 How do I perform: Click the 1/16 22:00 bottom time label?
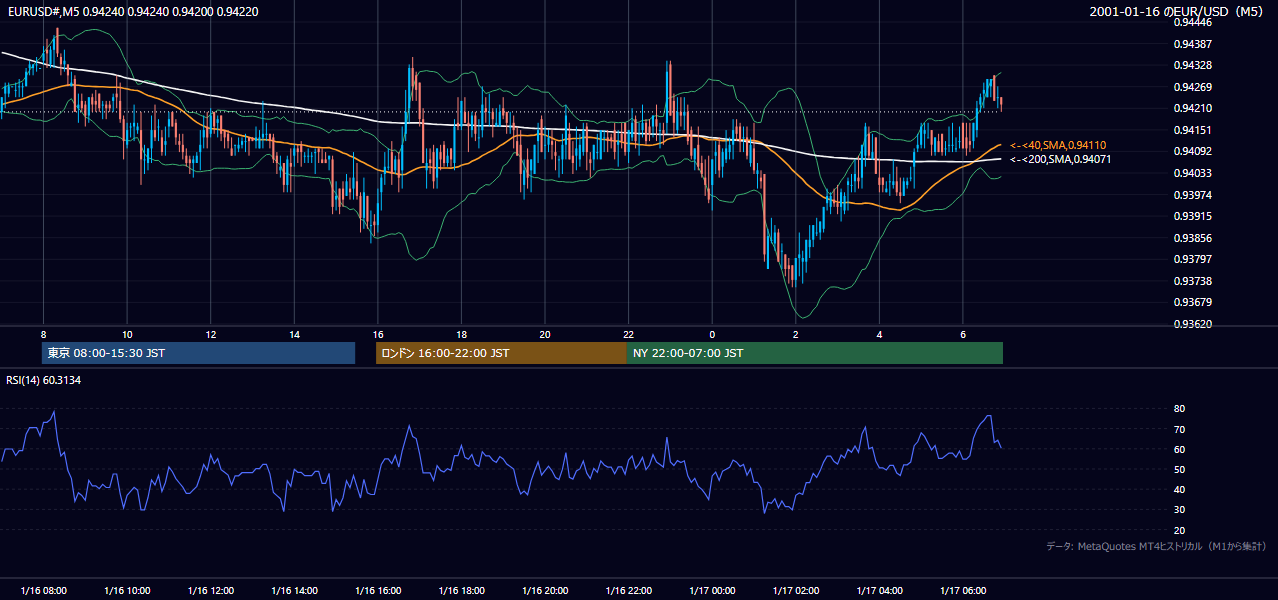tap(628, 591)
